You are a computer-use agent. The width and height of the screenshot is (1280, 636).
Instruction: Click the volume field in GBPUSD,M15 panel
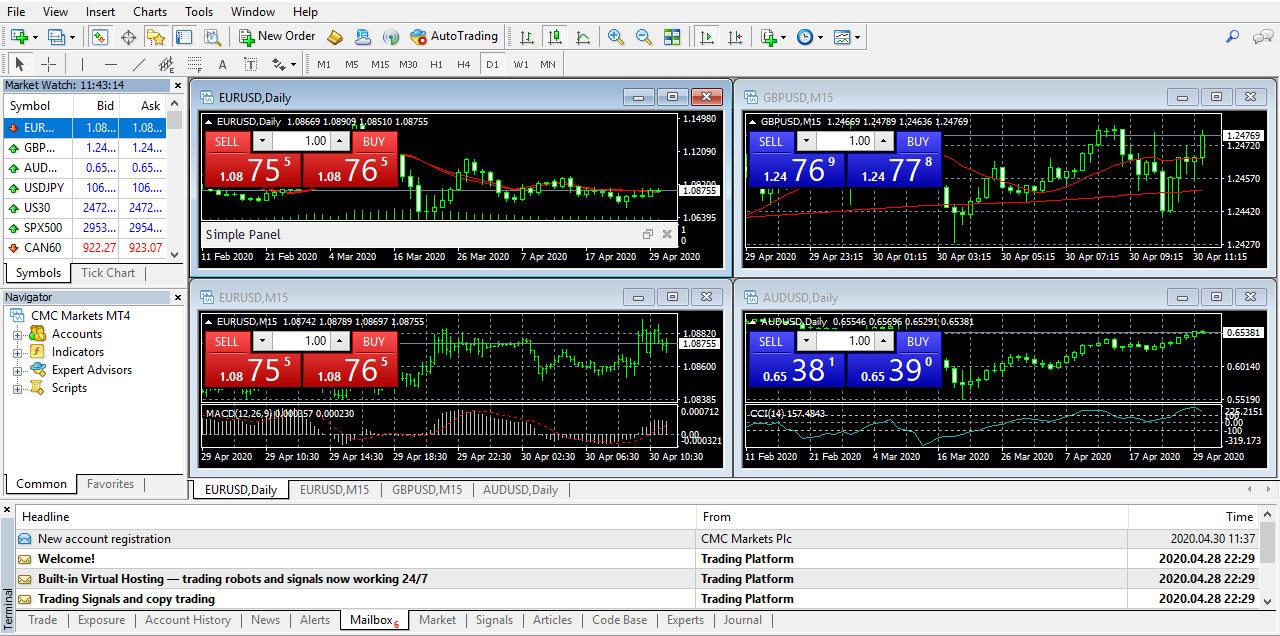[x=845, y=142]
